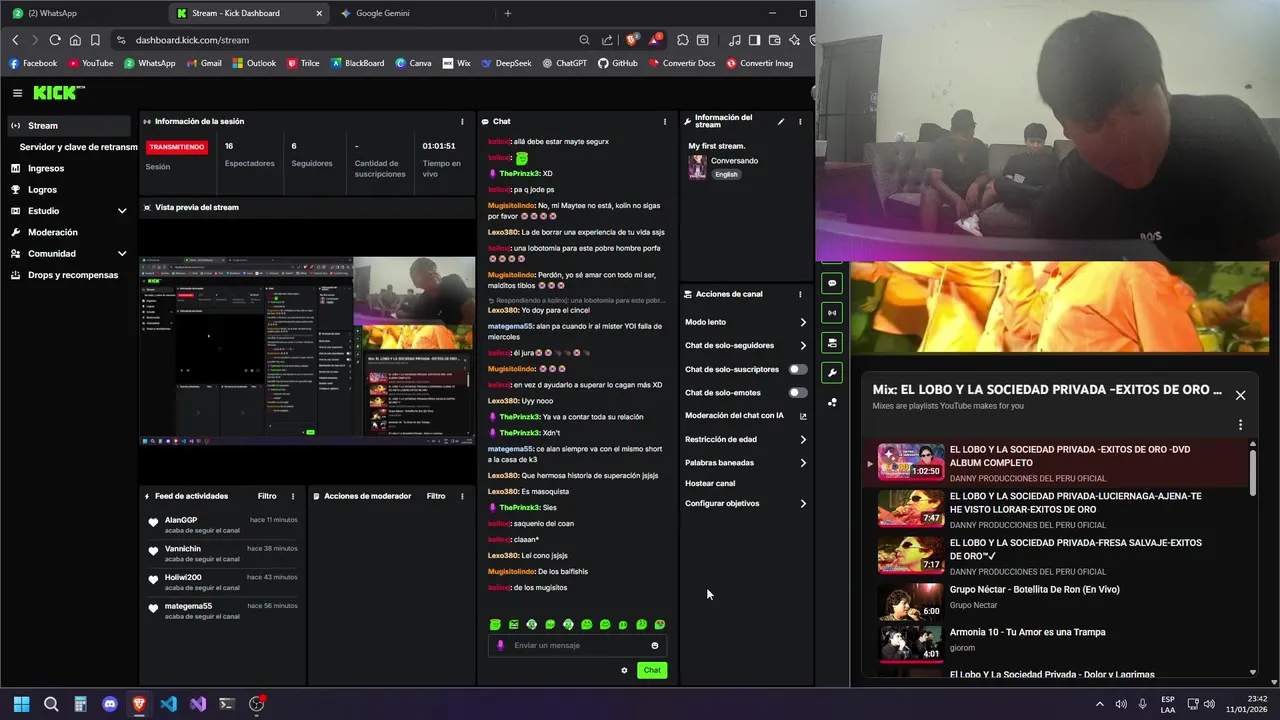Open Moderación del chat con IA link
Screen dimensions: 1280x720
[746, 416]
